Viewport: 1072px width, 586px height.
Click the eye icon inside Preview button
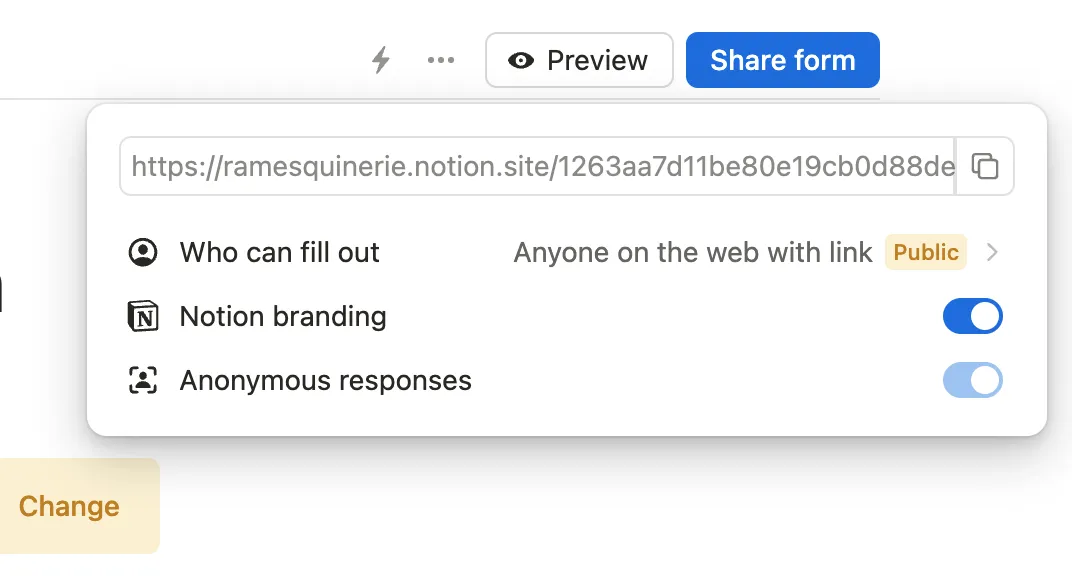(x=520, y=60)
